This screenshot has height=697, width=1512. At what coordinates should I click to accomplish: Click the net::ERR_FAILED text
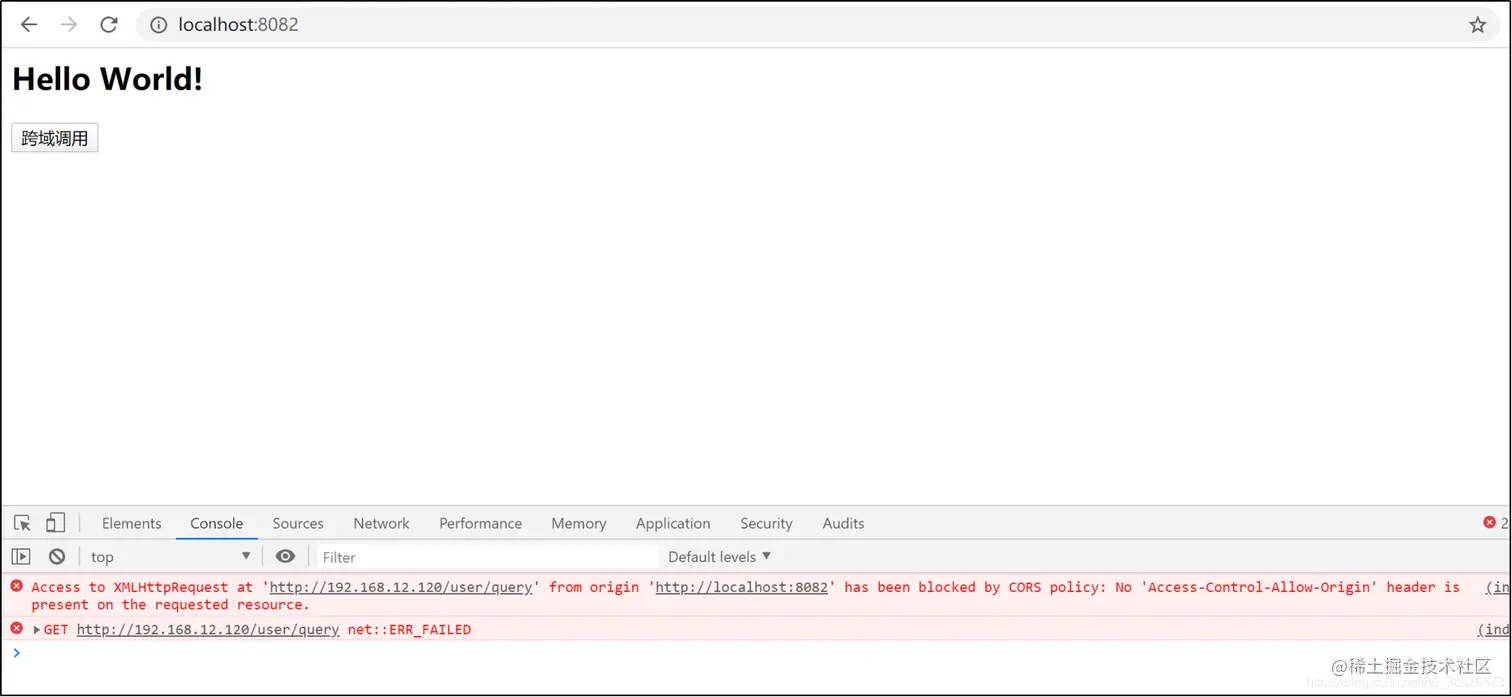pos(409,630)
